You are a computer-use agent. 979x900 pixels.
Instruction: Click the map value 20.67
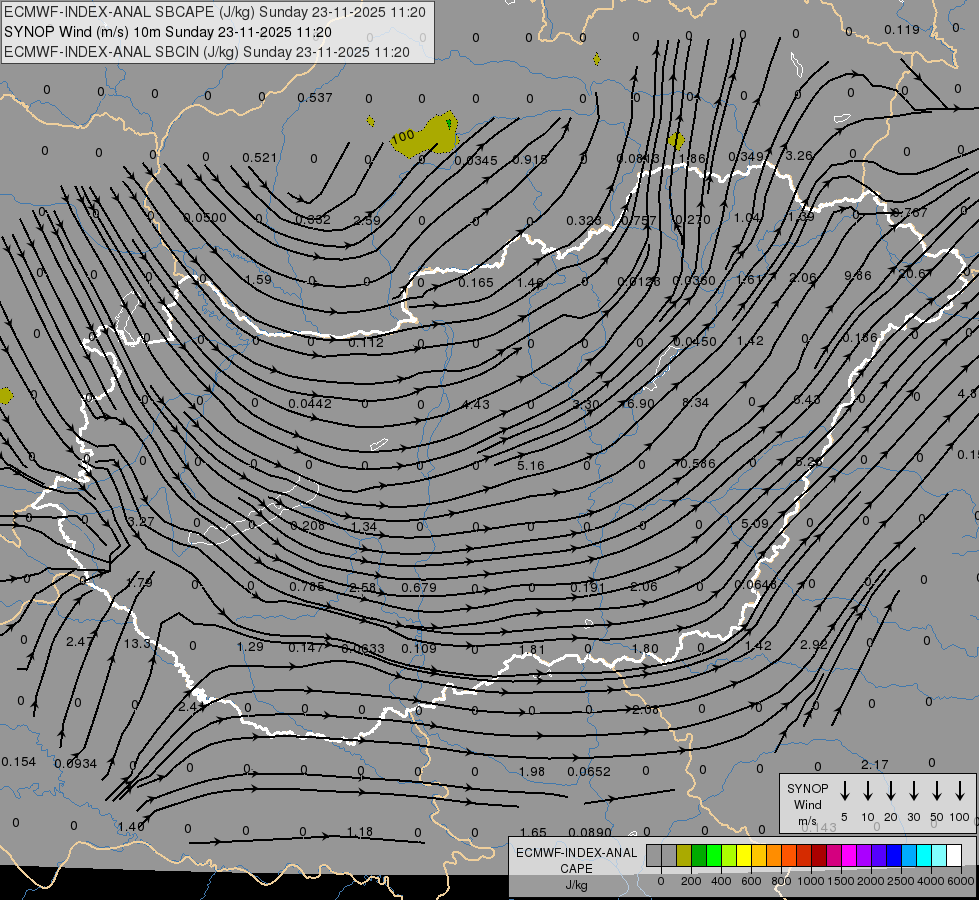[x=915, y=273]
